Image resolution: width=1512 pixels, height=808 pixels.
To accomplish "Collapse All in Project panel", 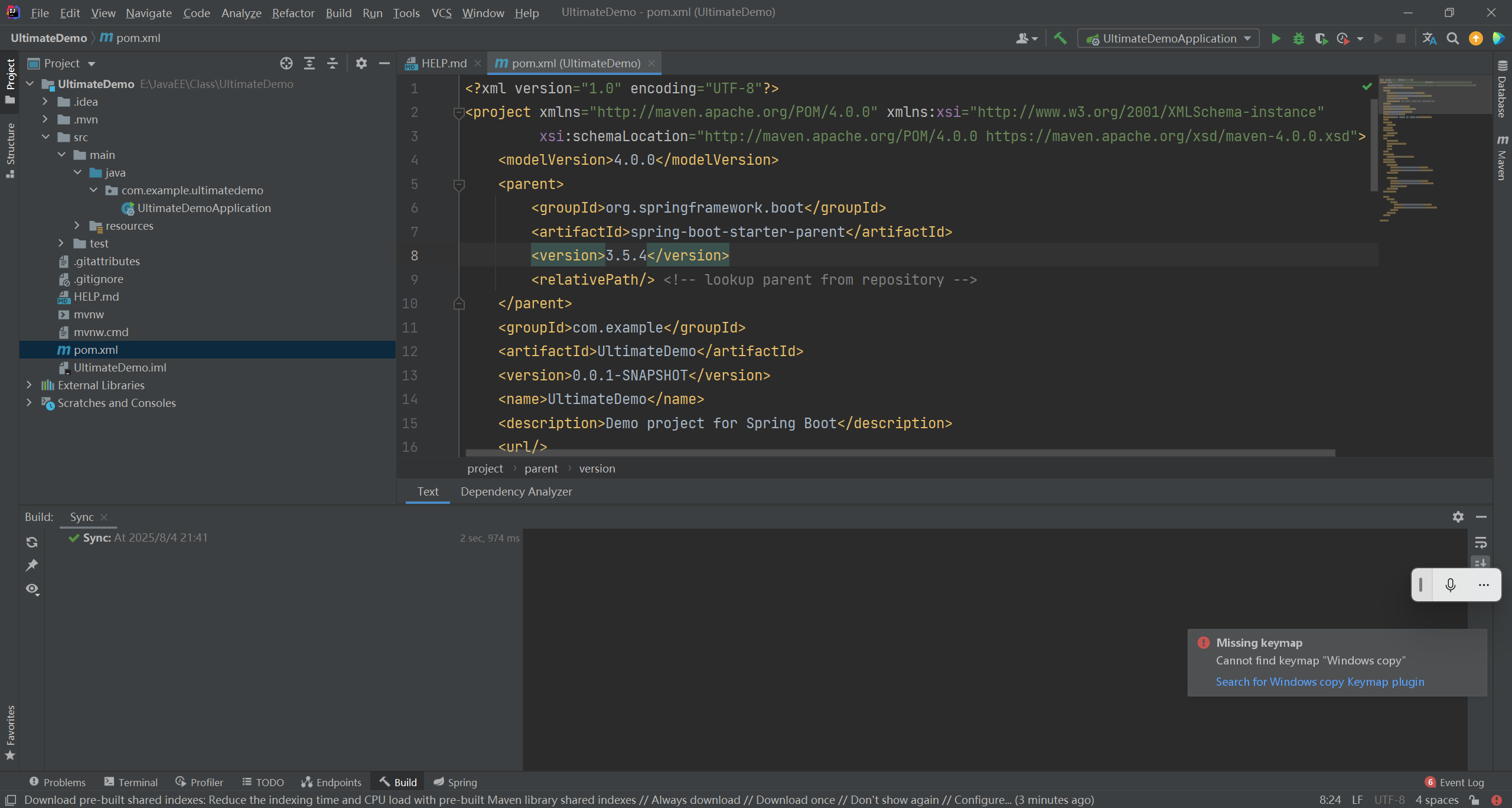I will [x=333, y=63].
